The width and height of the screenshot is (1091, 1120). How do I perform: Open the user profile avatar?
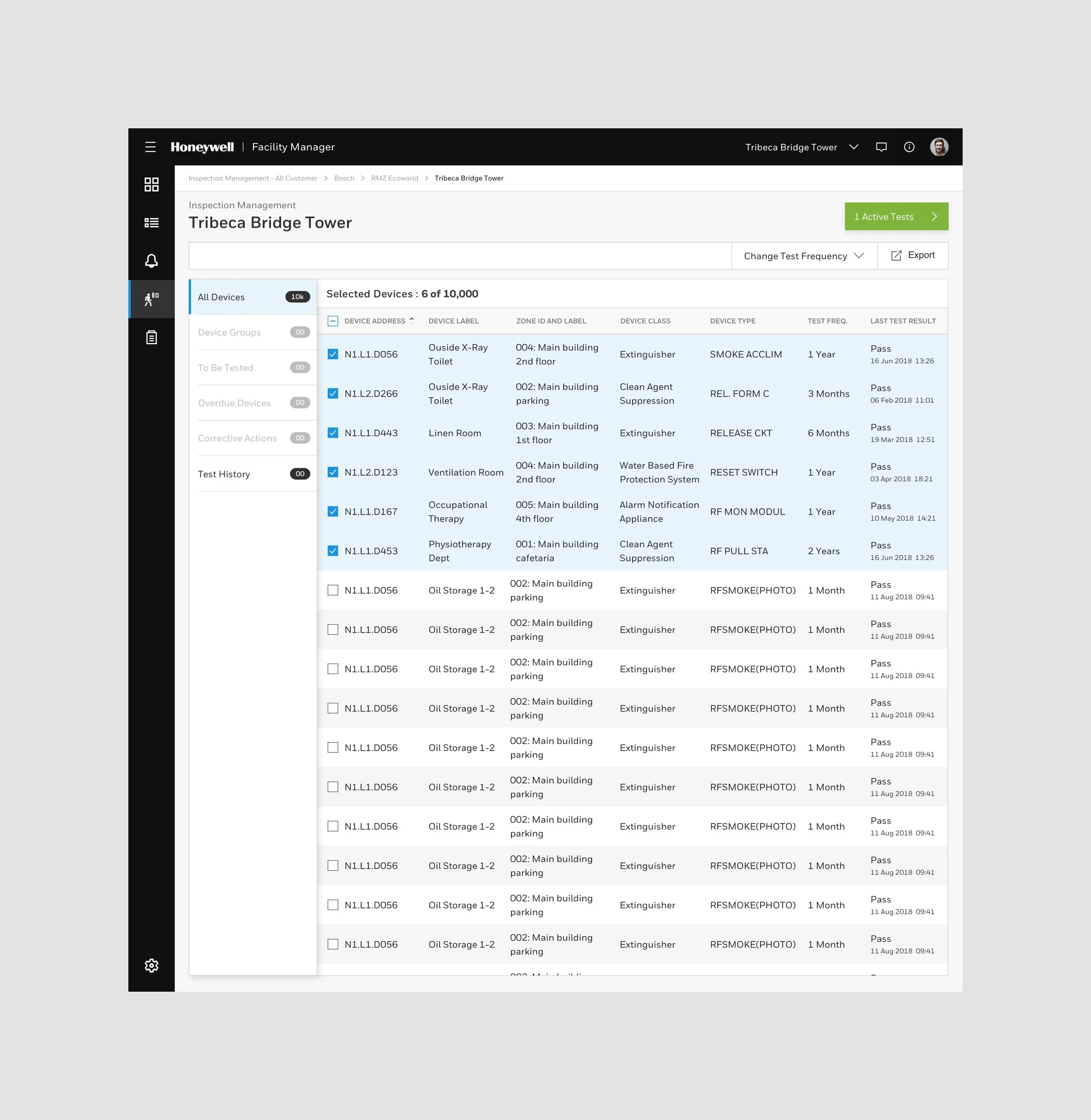[939, 147]
